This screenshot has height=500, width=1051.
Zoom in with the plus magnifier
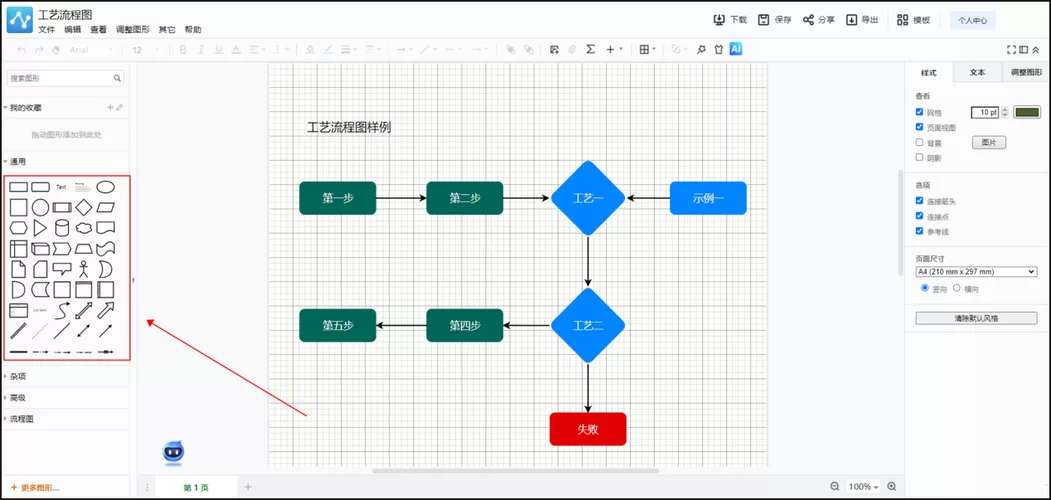coord(891,487)
